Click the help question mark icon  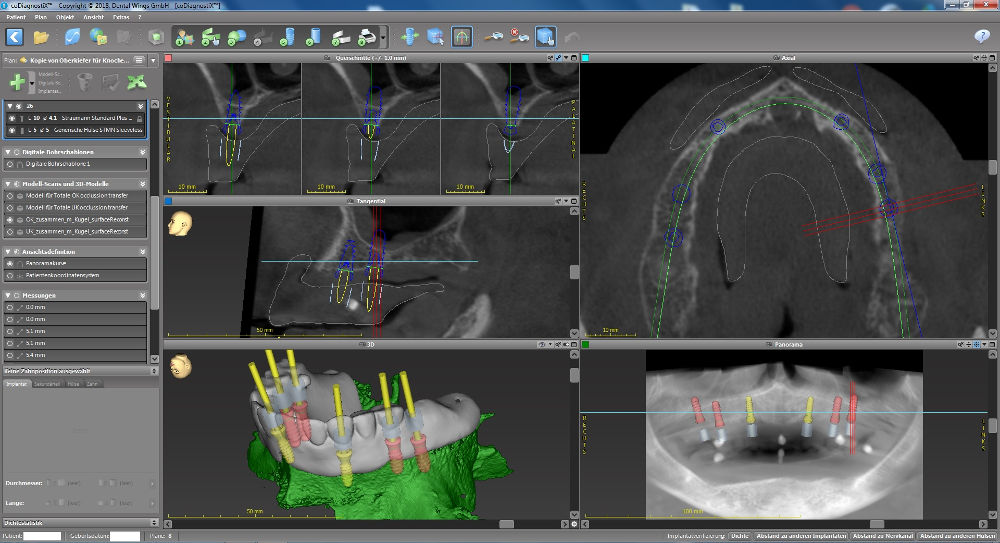[x=981, y=37]
